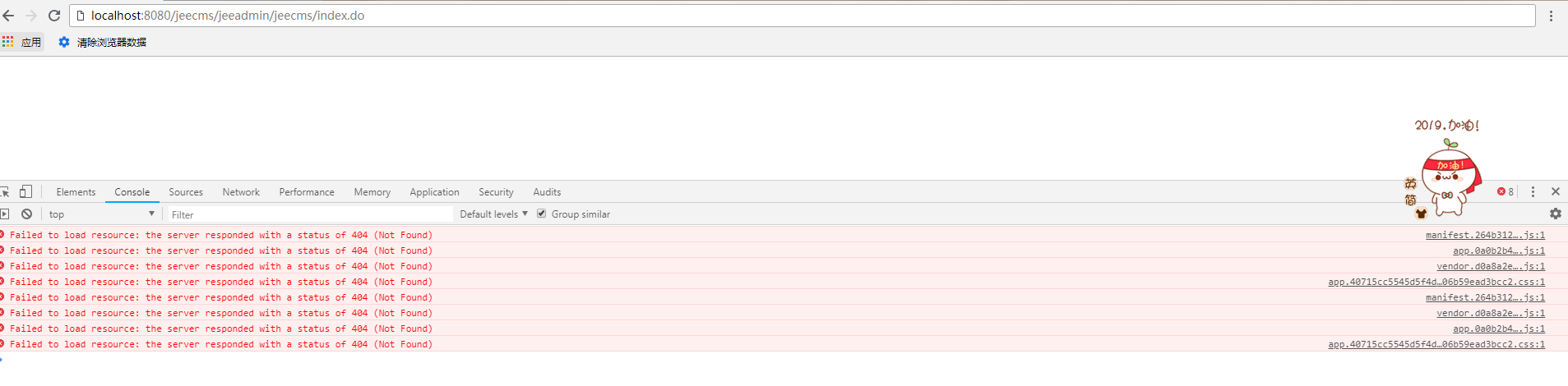
Task: Open the Chrome three-dot menu
Action: pyautogui.click(x=1551, y=16)
